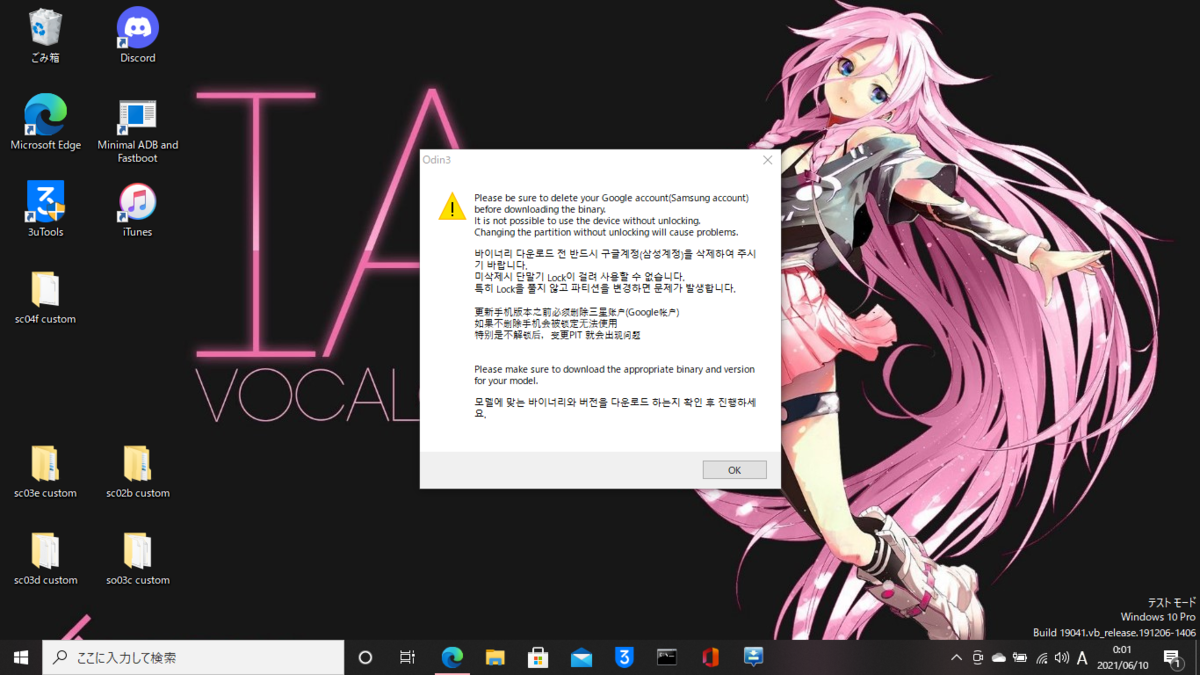Image resolution: width=1200 pixels, height=675 pixels.
Task: Close the Odin3 warning dialog
Action: pos(767,160)
